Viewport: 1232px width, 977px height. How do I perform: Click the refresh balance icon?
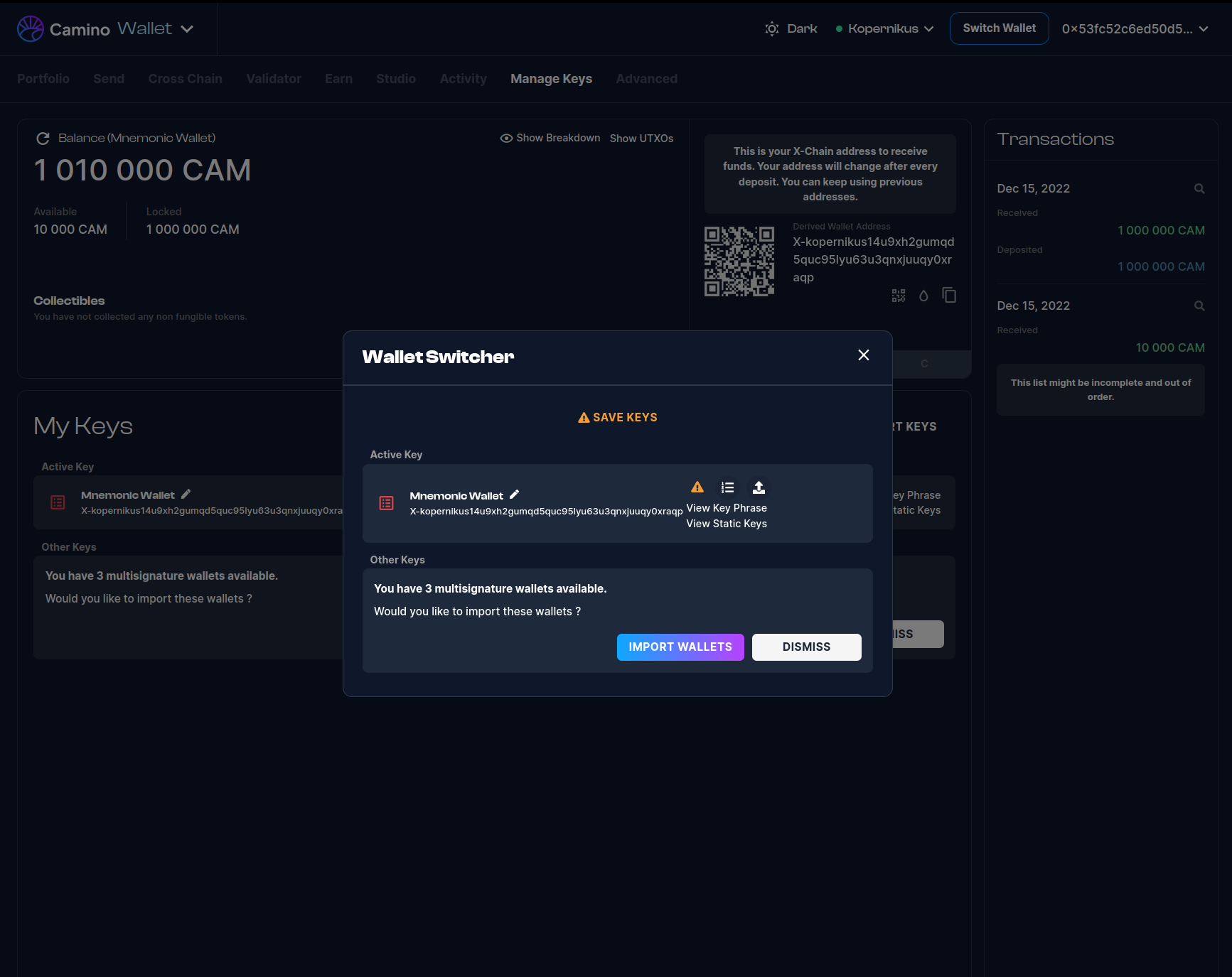pos(43,139)
